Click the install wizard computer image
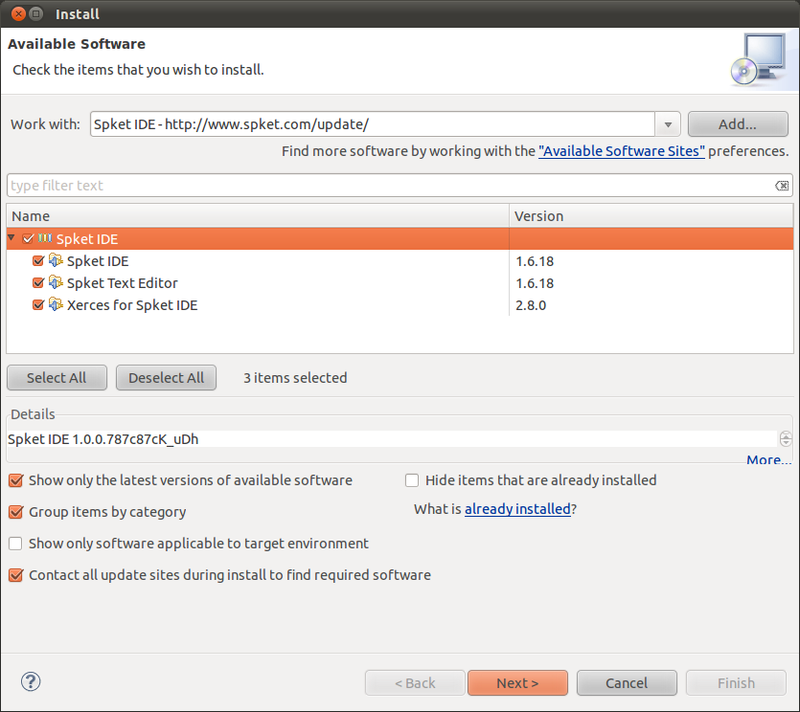 point(759,60)
